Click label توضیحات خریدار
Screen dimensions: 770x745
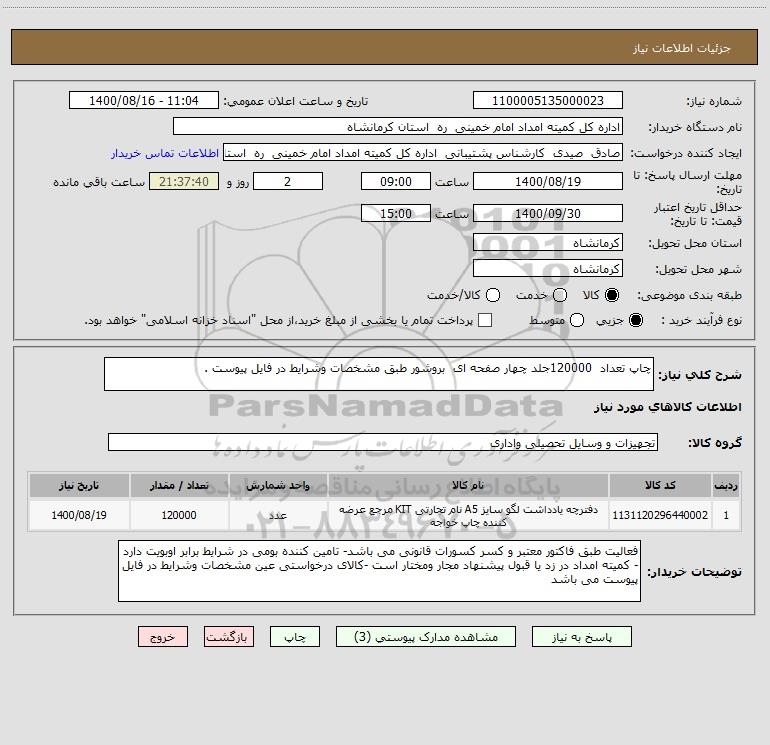pos(694,572)
